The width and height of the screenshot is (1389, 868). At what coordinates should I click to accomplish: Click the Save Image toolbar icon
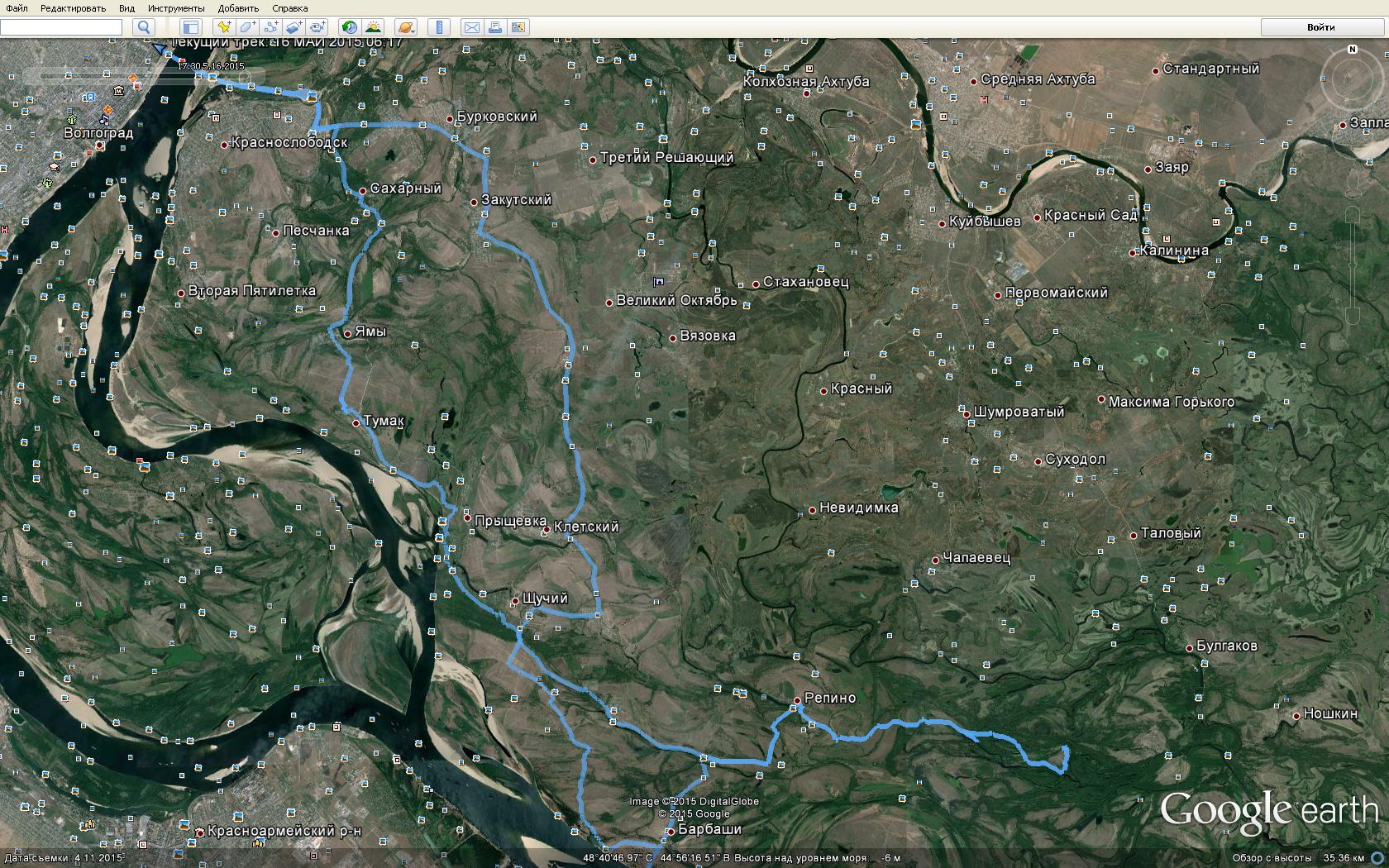coord(518,27)
